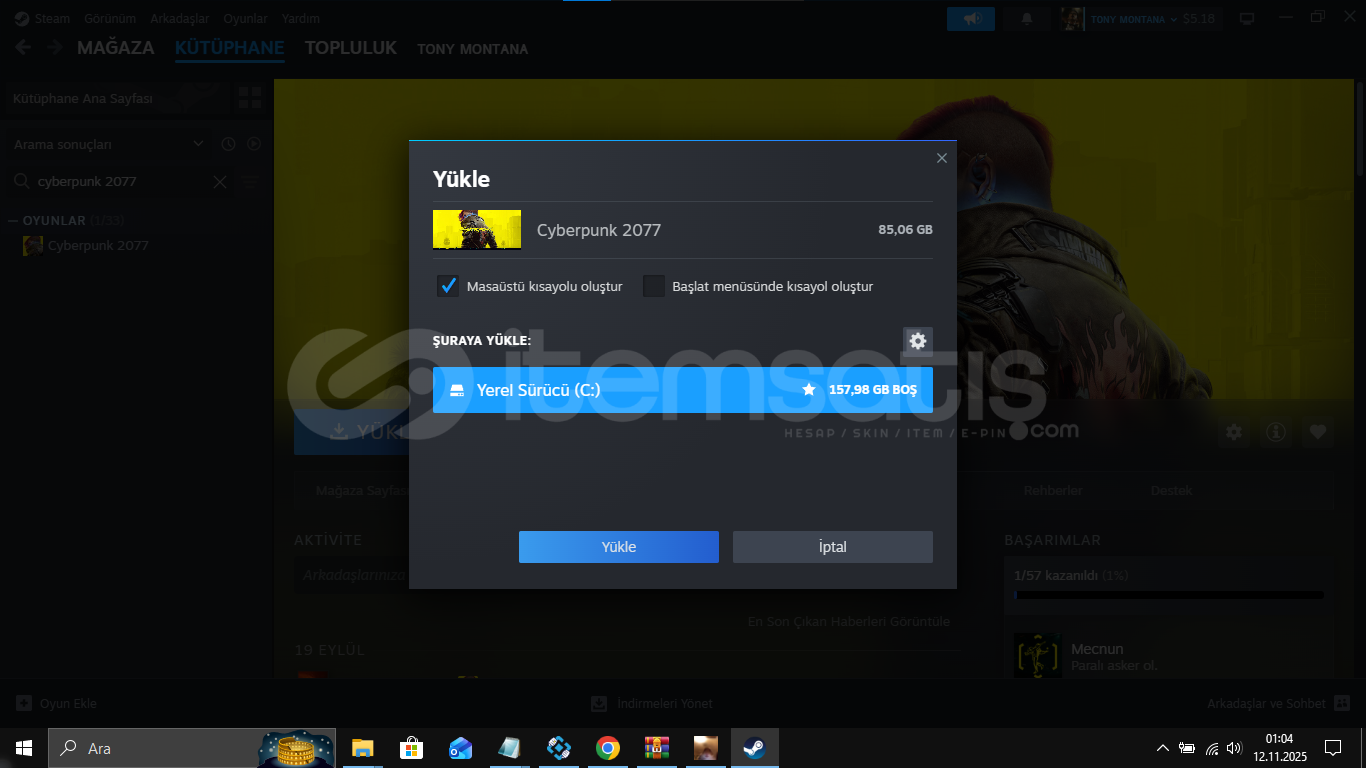Click the background YÜKLE button on the game page
1366x768 pixels.
click(351, 431)
